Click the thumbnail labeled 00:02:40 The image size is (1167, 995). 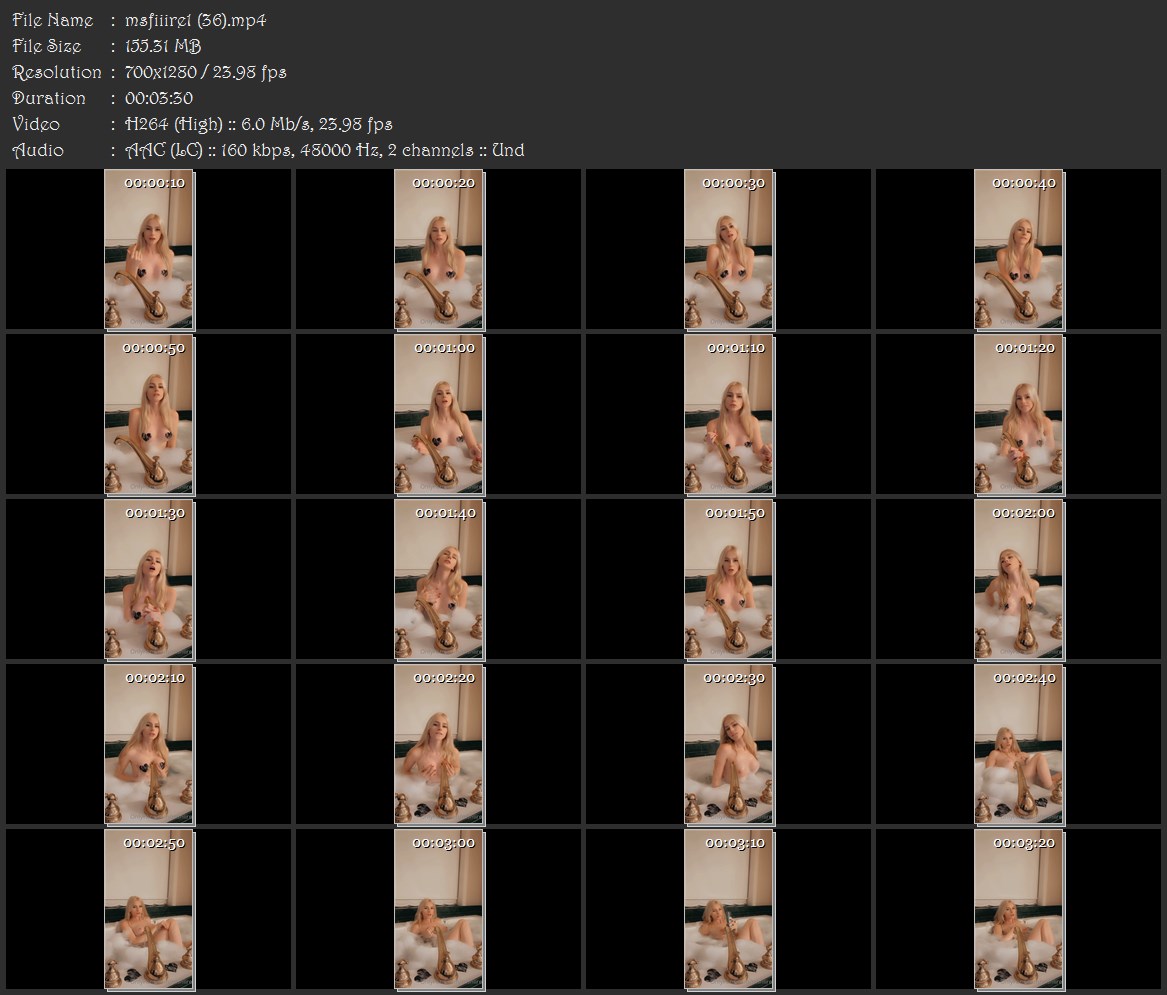pos(1020,745)
